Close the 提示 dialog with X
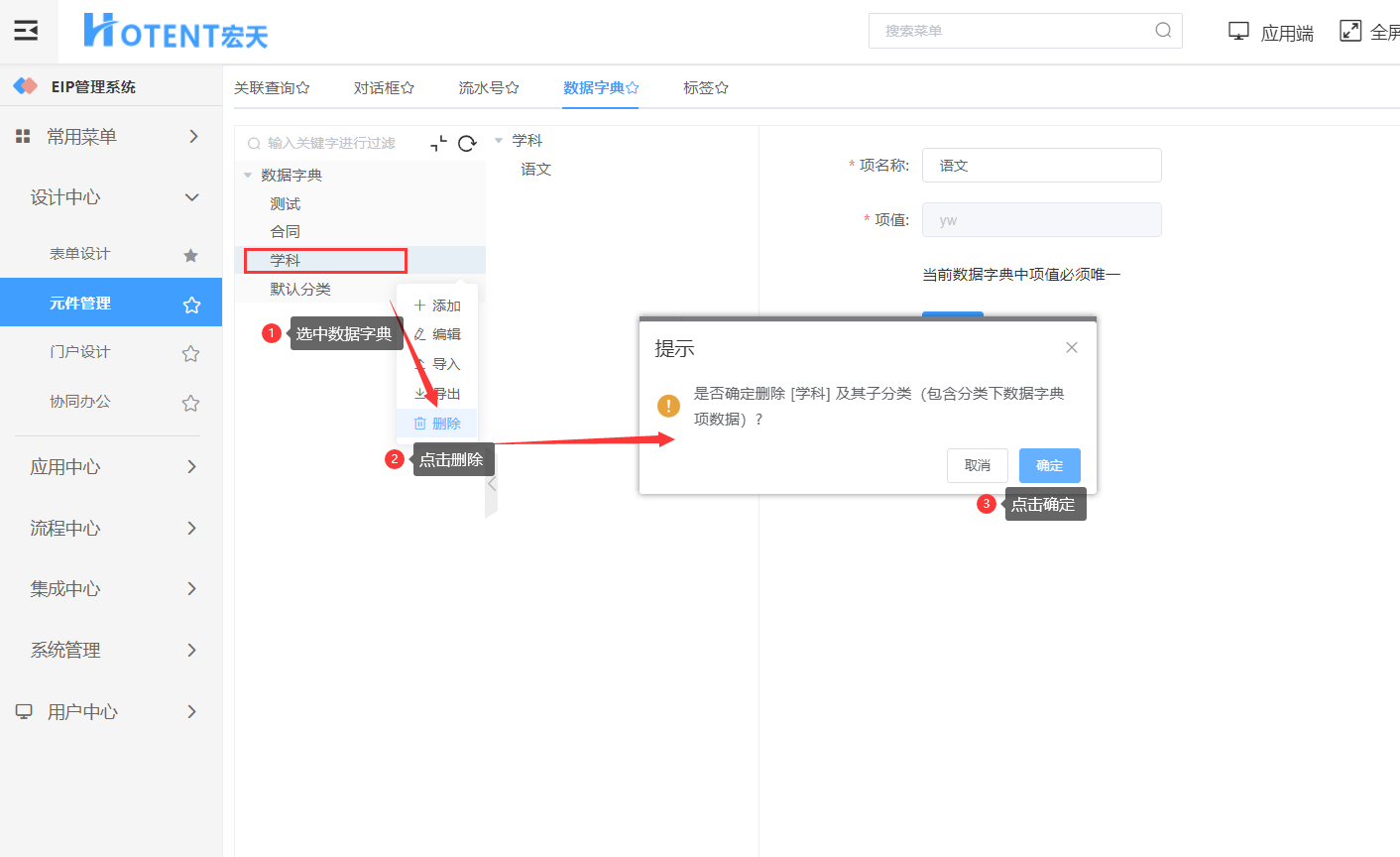This screenshot has width=1400, height=857. (x=1072, y=347)
